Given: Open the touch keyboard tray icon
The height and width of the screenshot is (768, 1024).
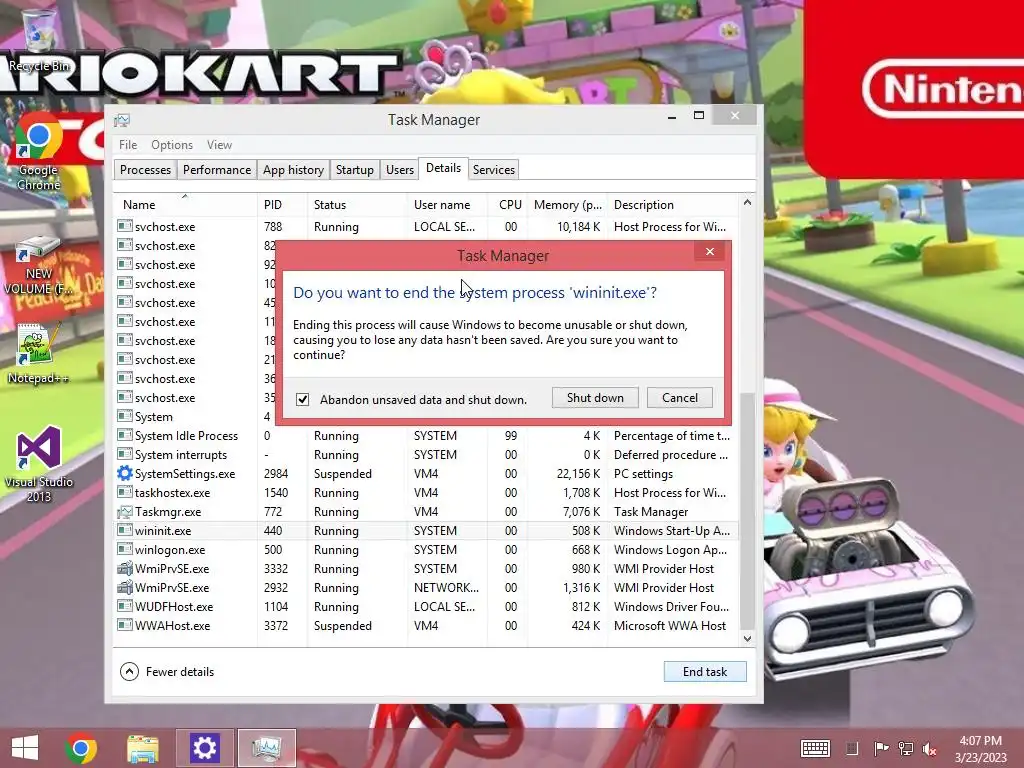Looking at the screenshot, I should 815,748.
